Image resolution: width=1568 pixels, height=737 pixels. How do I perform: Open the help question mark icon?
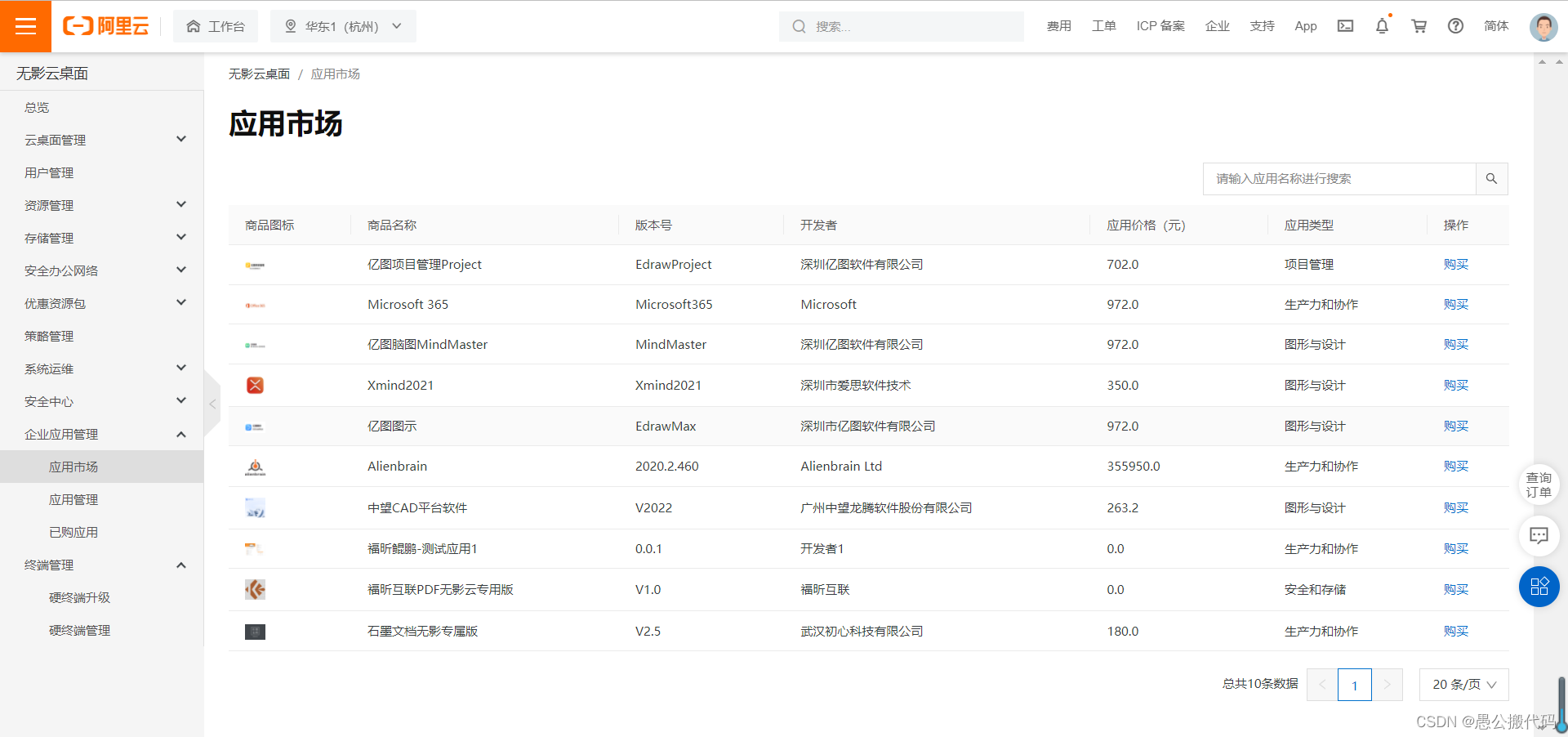tap(1455, 26)
